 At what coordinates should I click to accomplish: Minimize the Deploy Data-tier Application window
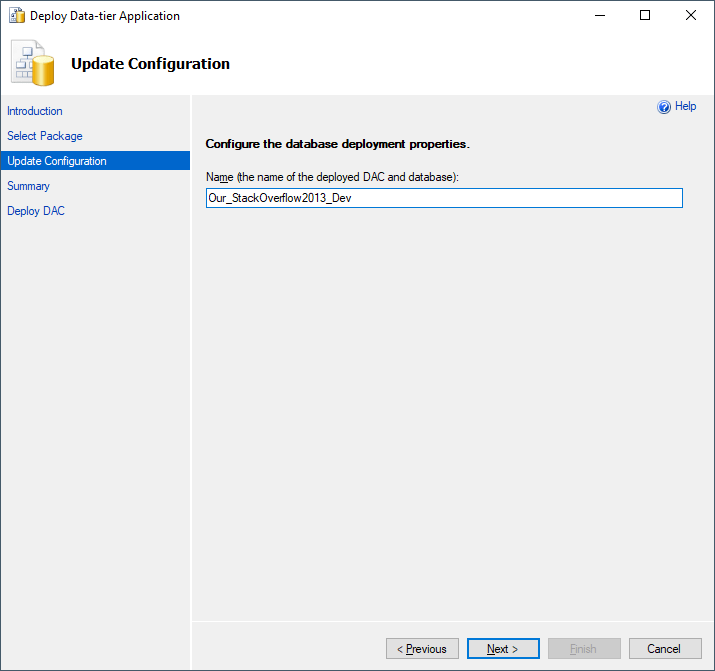pos(599,16)
